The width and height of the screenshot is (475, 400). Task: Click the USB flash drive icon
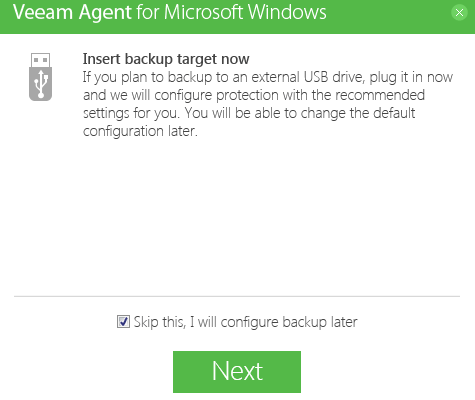pos(41,77)
